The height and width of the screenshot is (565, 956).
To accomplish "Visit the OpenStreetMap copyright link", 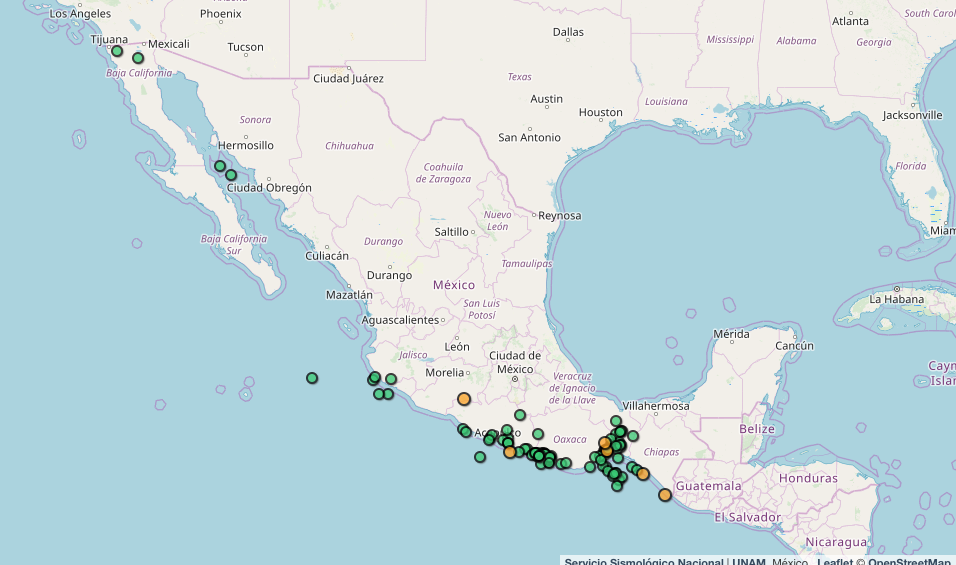I will point(910,561).
